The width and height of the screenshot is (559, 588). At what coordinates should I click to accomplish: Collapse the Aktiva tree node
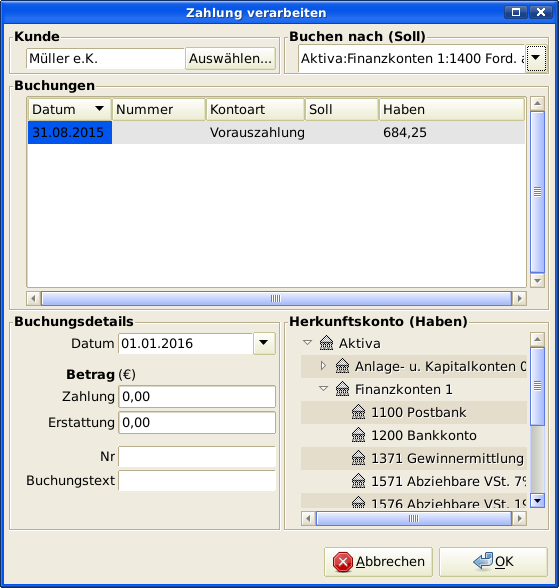(x=307, y=342)
